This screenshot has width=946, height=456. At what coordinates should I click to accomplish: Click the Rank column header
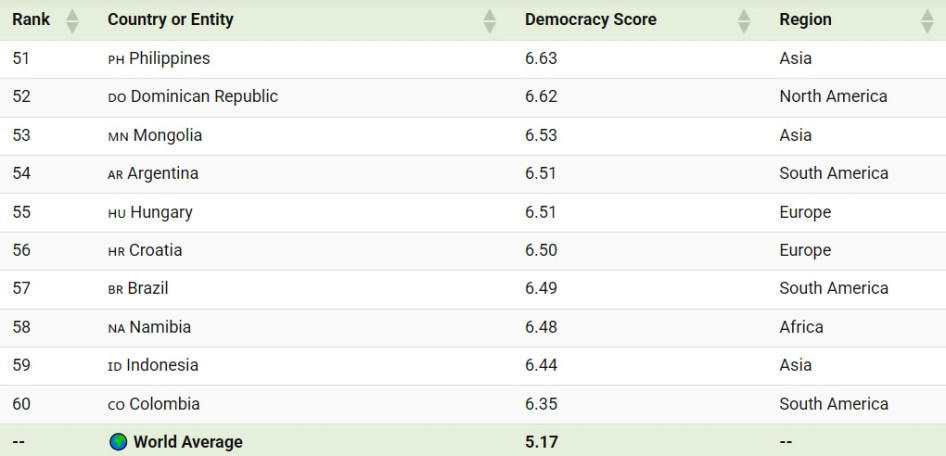tap(31, 20)
